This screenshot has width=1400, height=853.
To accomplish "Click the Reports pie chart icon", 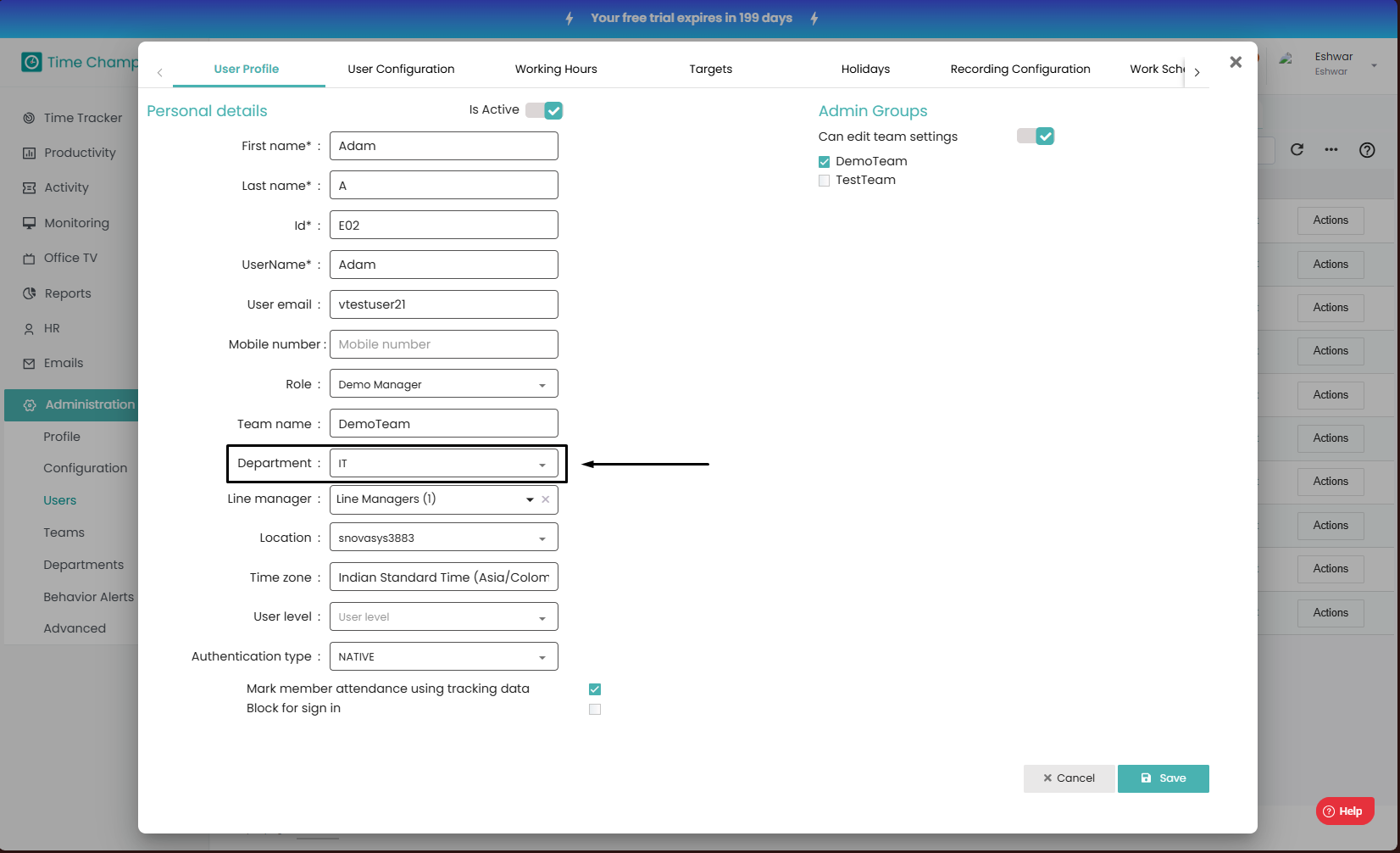I will [x=29, y=293].
